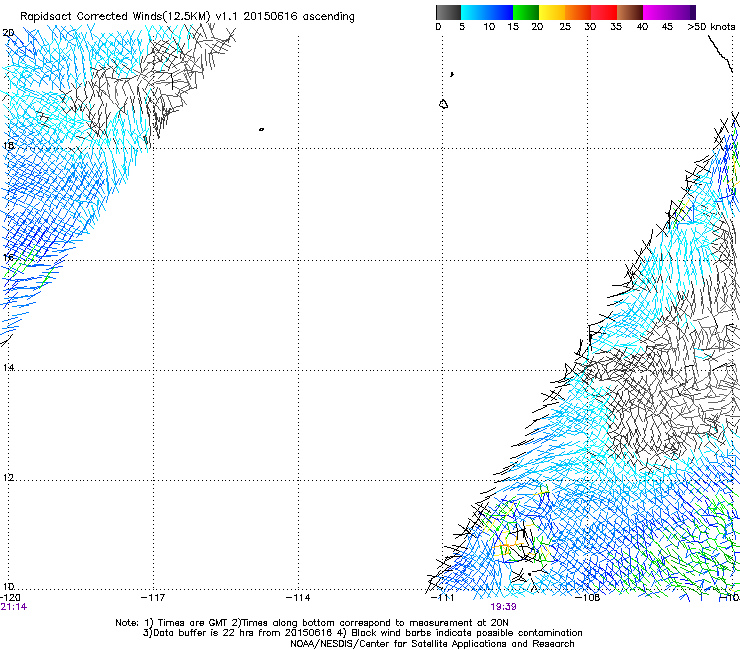
Task: Click the small island outline near -111 longitude
Action: 443,104
